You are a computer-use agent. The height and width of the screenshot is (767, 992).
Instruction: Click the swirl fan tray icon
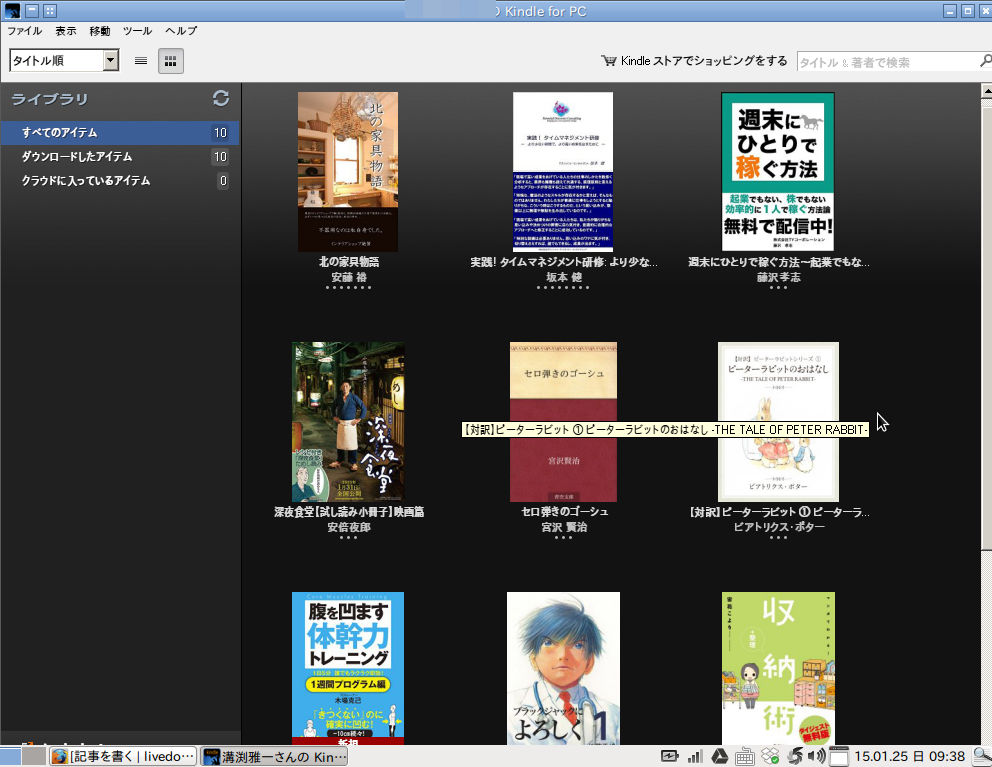coord(795,756)
